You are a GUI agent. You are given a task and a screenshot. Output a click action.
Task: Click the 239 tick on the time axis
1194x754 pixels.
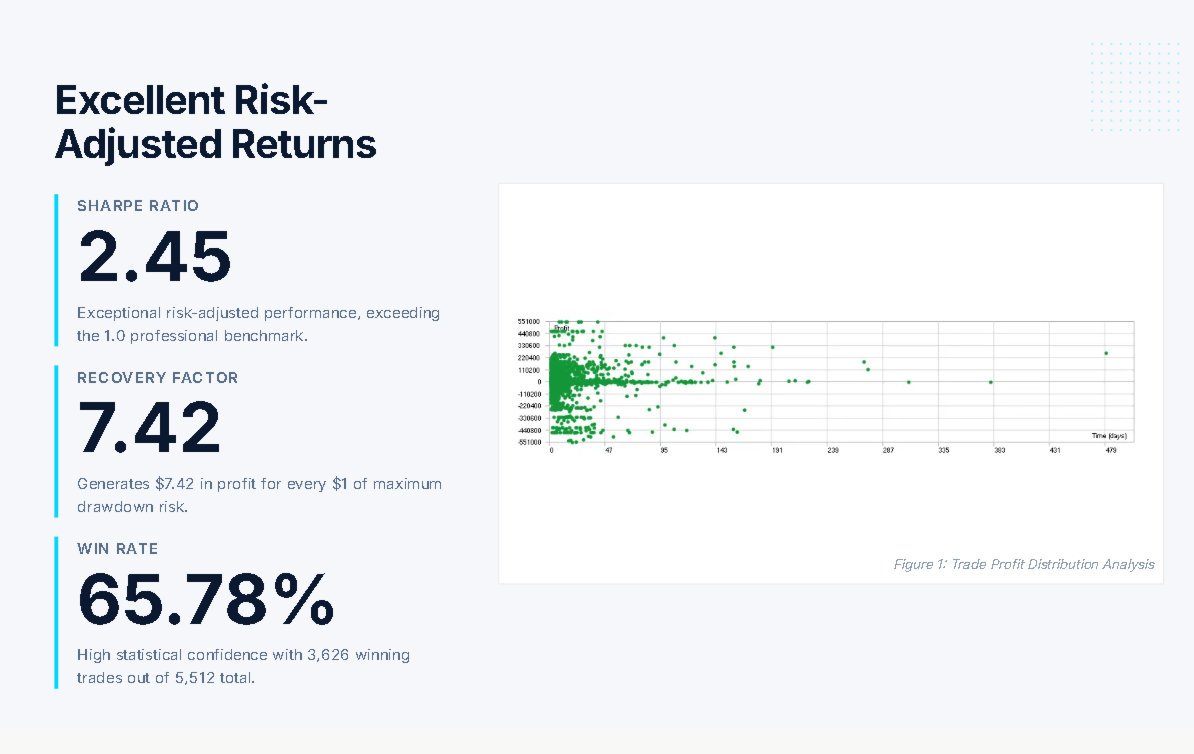pos(832,452)
